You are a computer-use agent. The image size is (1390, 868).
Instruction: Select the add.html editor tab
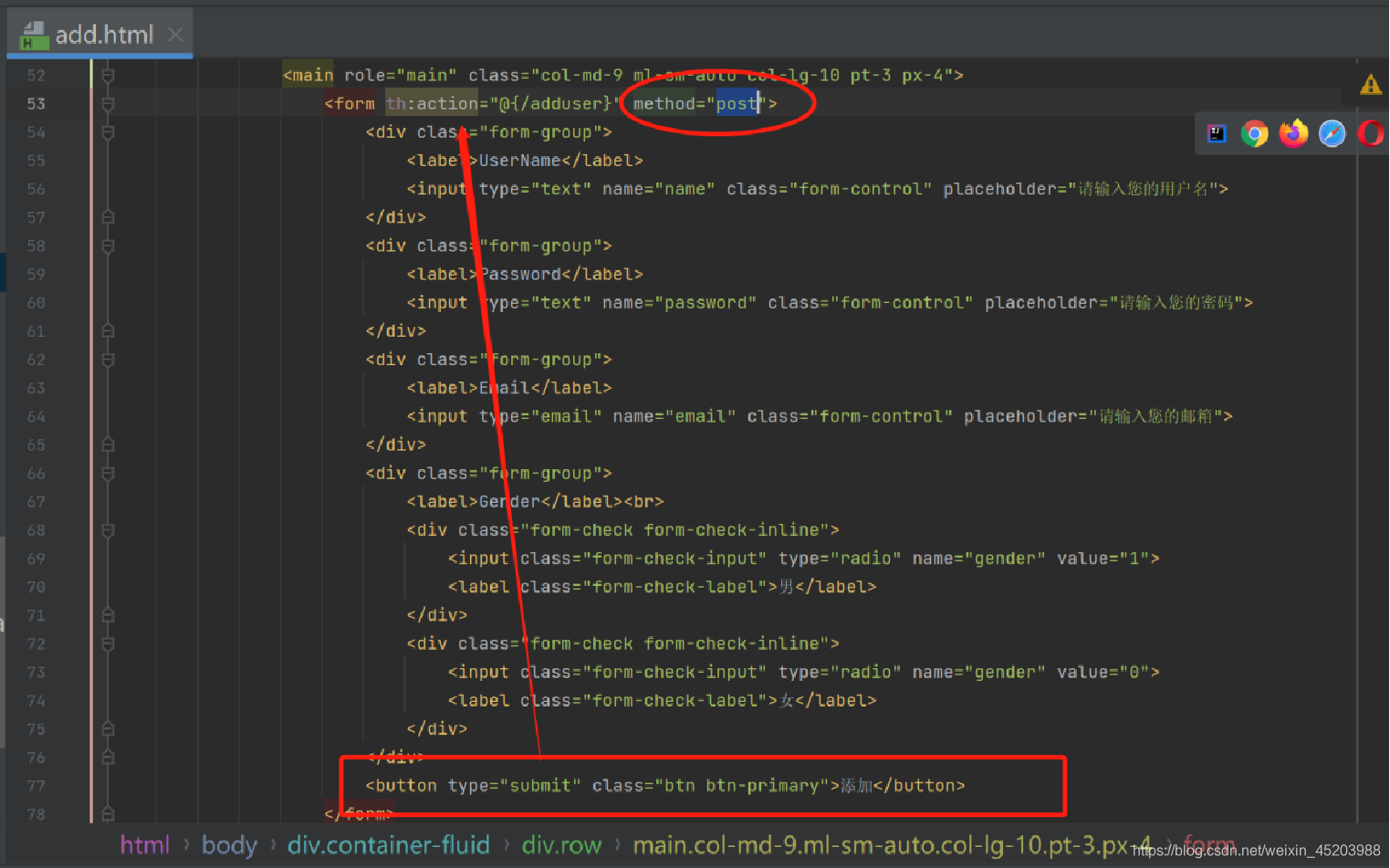(100, 35)
